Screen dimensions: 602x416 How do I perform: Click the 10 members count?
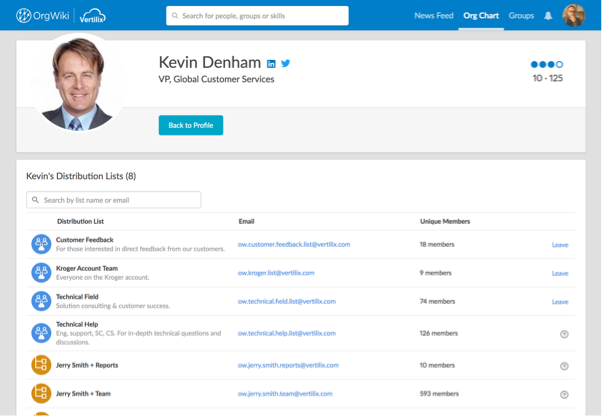click(x=437, y=365)
